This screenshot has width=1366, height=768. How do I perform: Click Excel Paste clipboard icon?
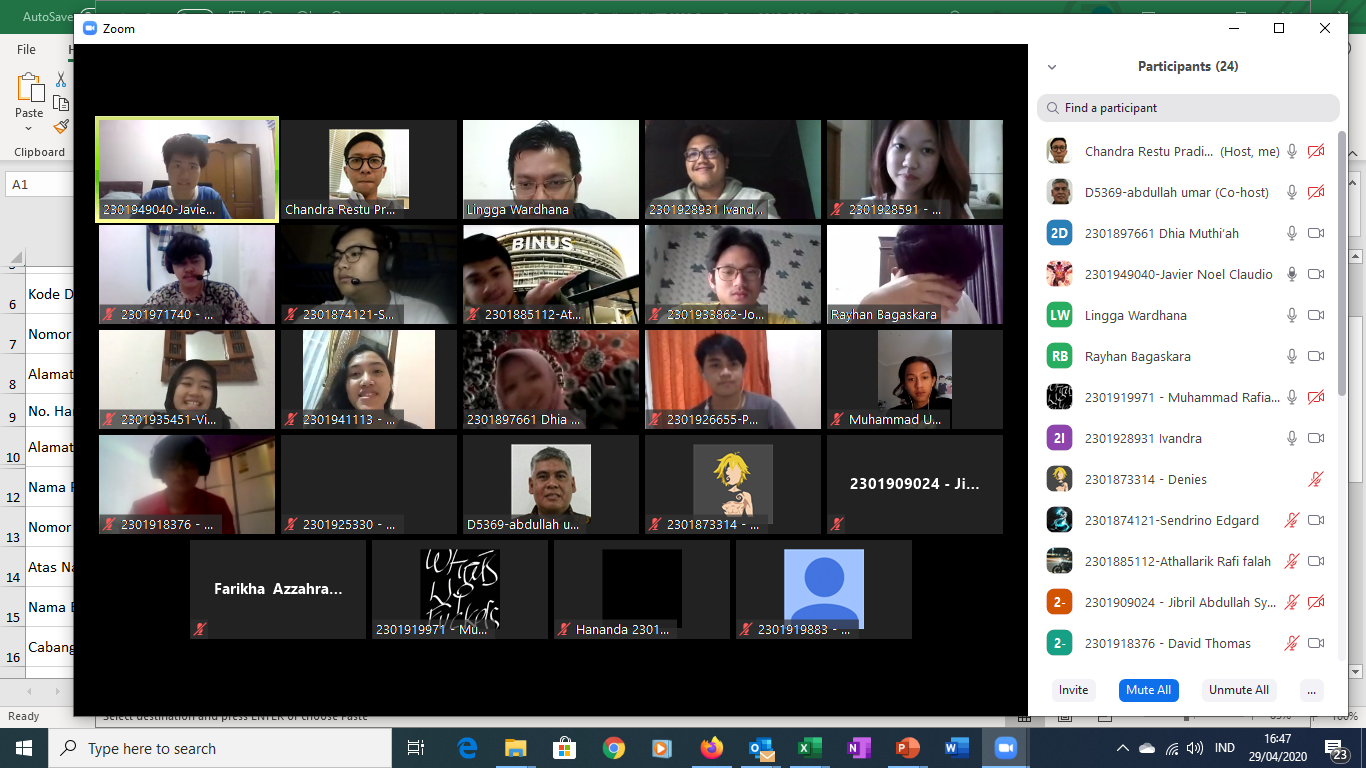pyautogui.click(x=30, y=87)
